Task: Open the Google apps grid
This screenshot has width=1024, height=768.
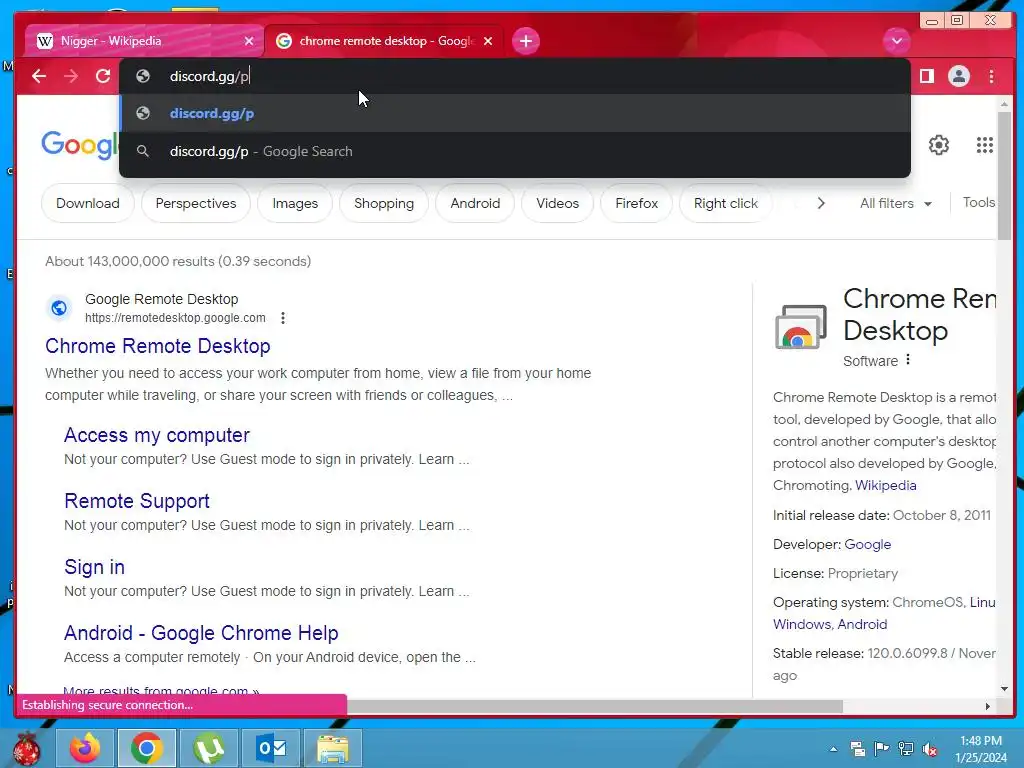Action: tap(985, 145)
